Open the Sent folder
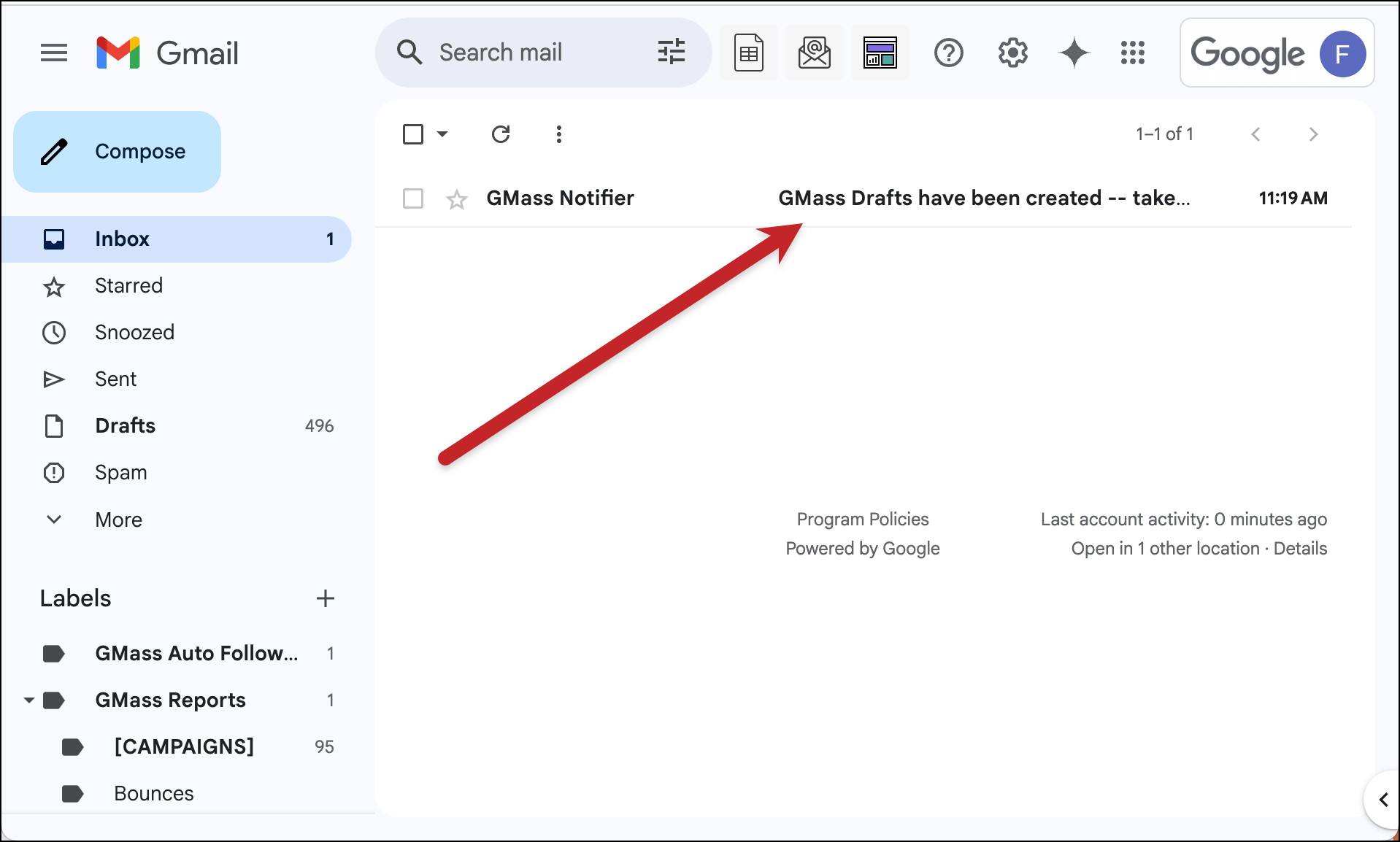The image size is (1400, 842). click(x=177, y=379)
